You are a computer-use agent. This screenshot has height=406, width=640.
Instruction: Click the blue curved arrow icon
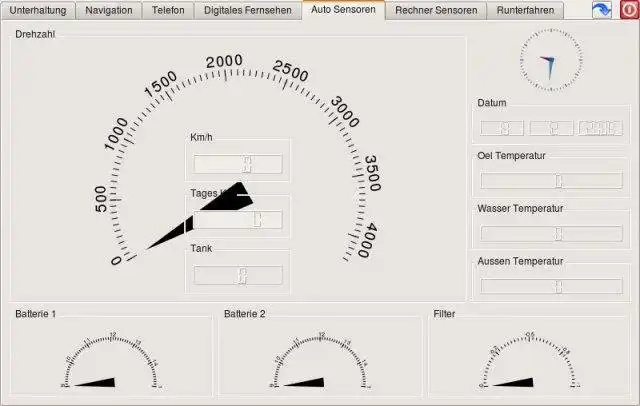pyautogui.click(x=602, y=10)
